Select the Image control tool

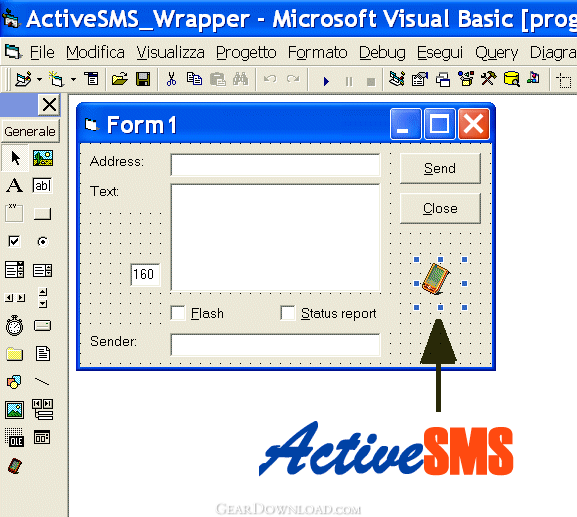(x=14, y=410)
